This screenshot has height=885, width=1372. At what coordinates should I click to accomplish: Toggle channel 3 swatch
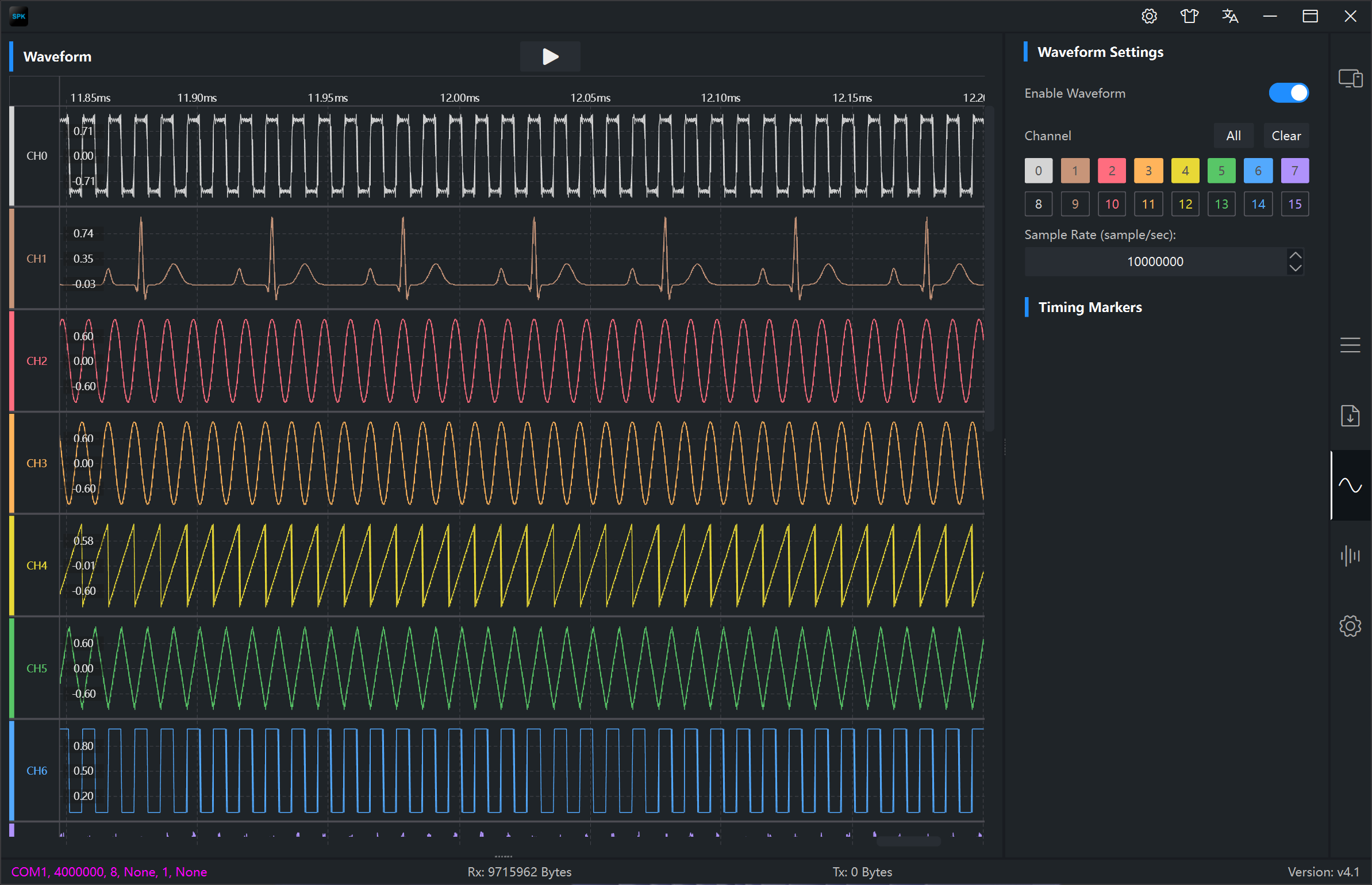coord(1148,171)
